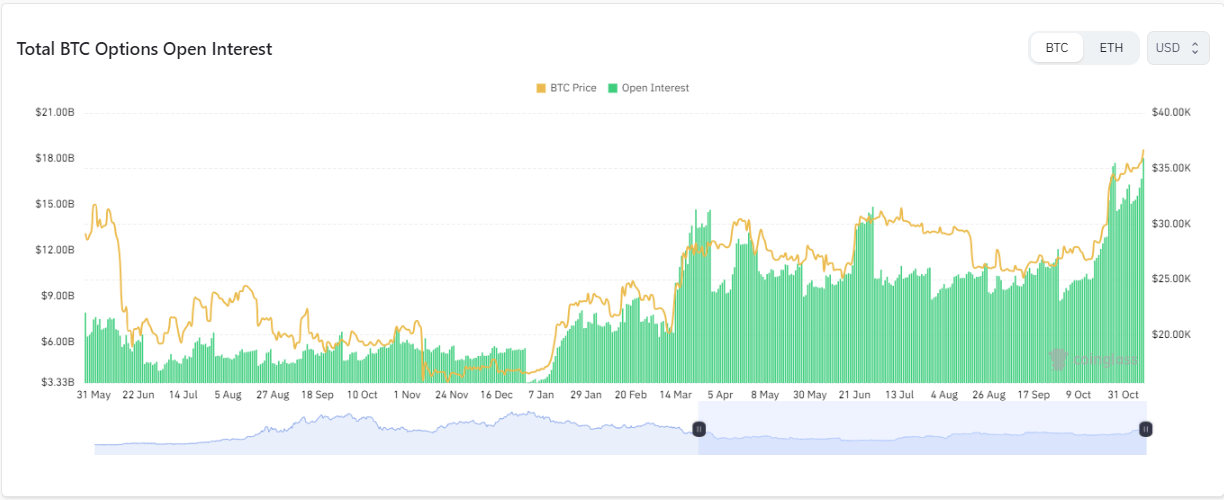
Task: Click the 31 May x-axis label
Action: pyautogui.click(x=94, y=395)
